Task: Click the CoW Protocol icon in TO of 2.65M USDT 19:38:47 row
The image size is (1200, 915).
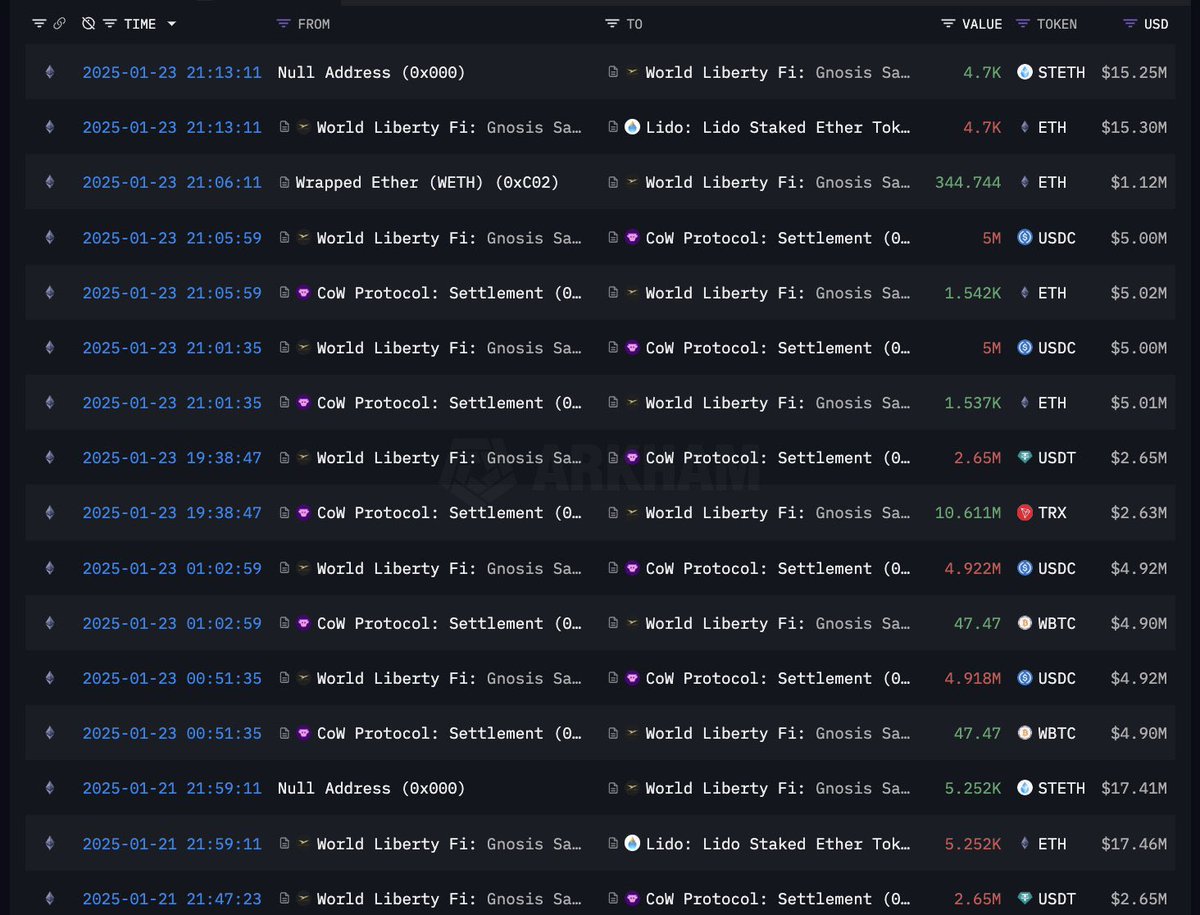Action: pyautogui.click(x=632, y=458)
